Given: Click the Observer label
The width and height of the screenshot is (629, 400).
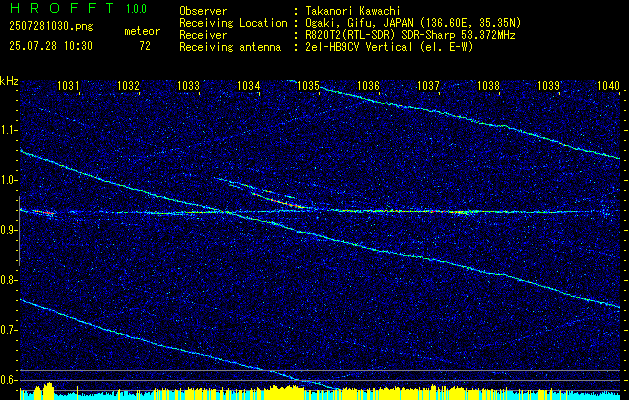Looking at the screenshot, I should tap(203, 11).
